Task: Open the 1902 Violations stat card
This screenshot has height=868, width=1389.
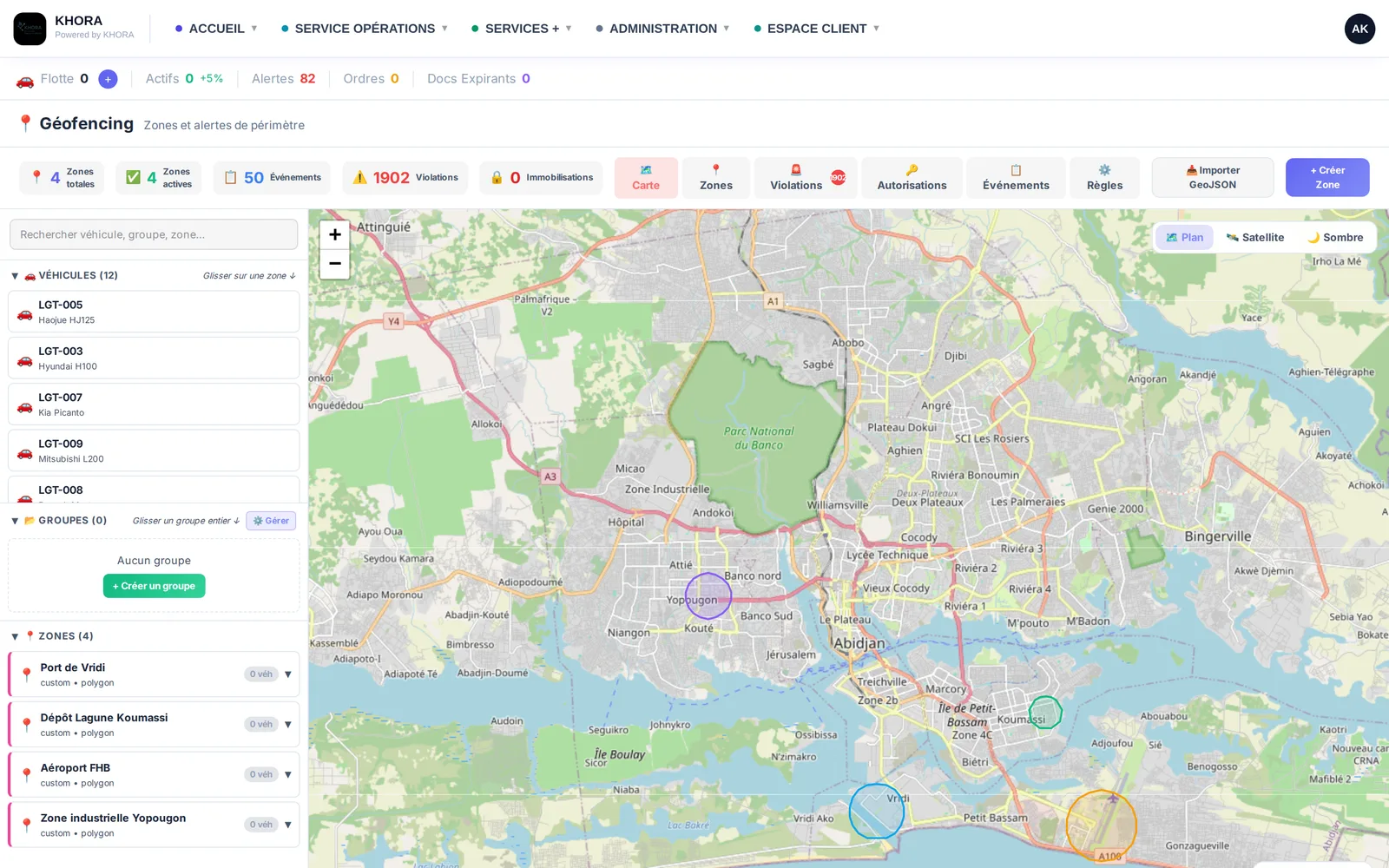Action: tap(405, 178)
